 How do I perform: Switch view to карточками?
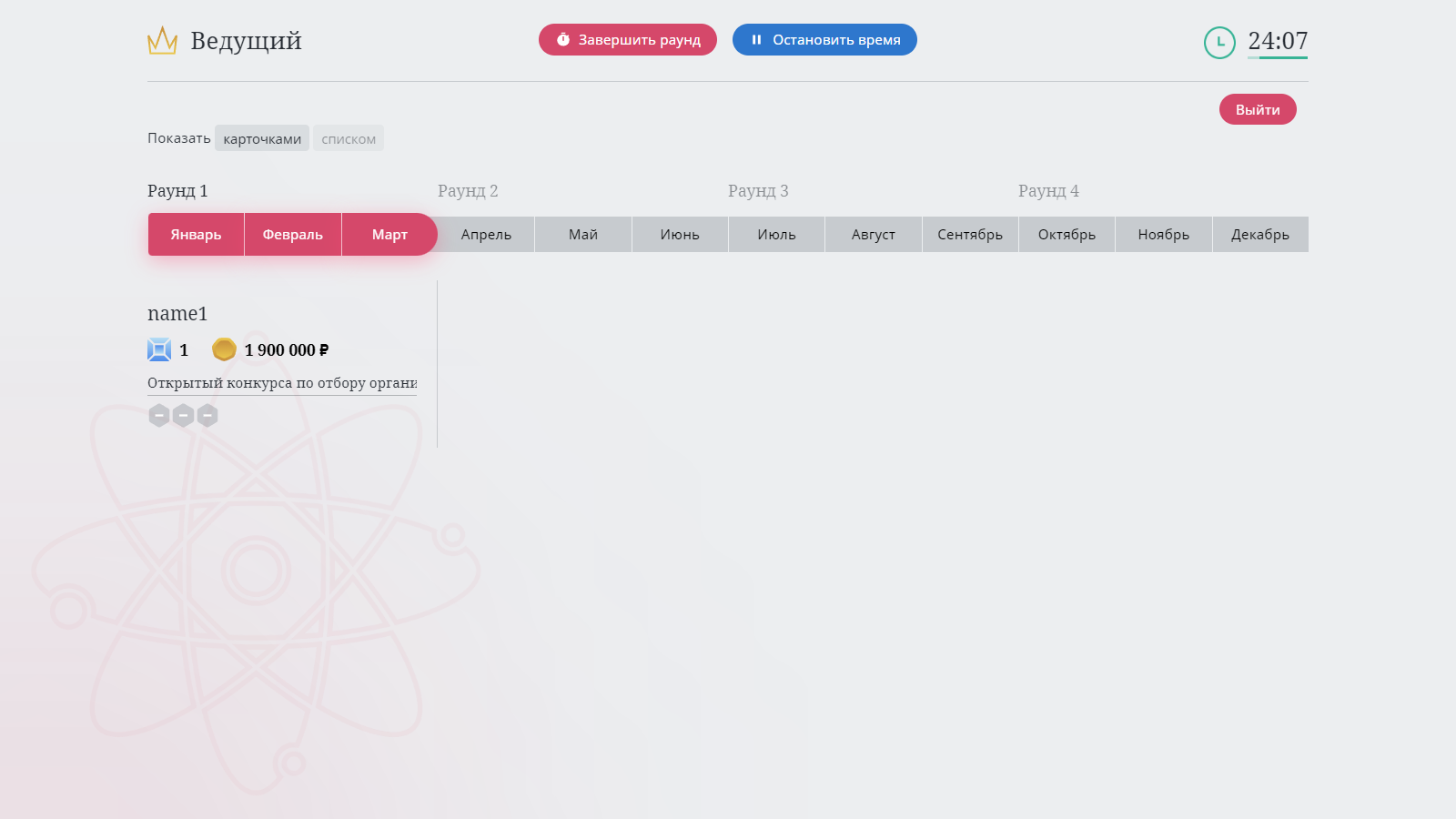point(262,138)
